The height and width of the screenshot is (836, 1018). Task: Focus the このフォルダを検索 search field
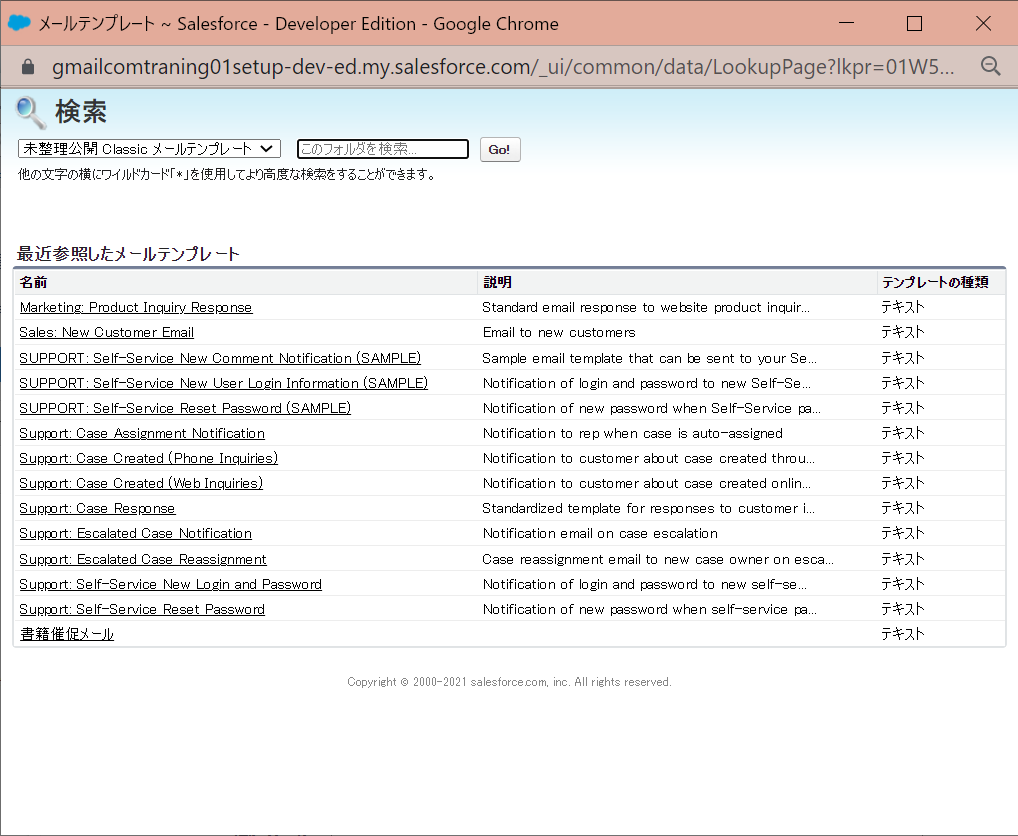(382, 149)
